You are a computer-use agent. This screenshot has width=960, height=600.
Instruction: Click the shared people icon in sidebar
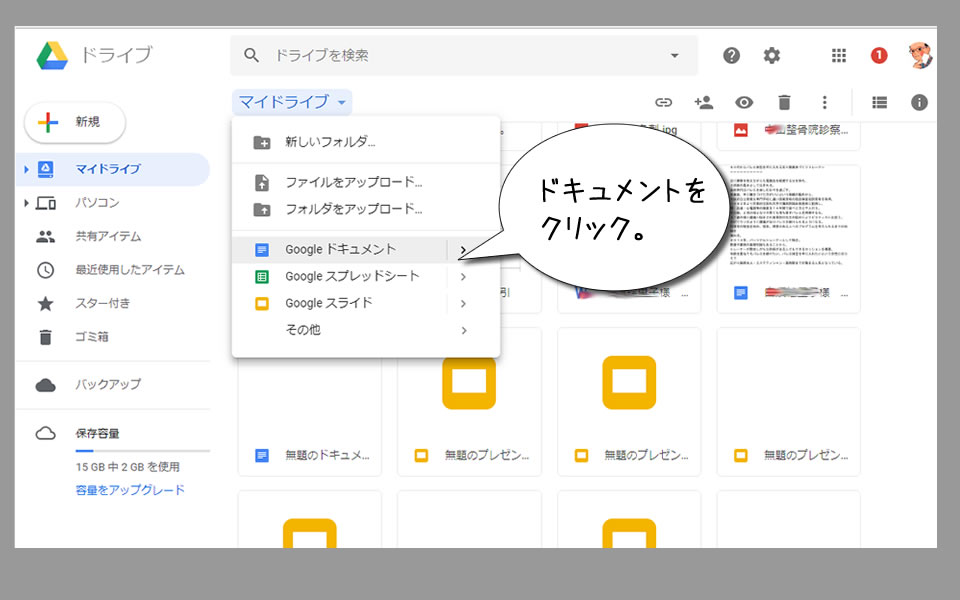(45, 236)
